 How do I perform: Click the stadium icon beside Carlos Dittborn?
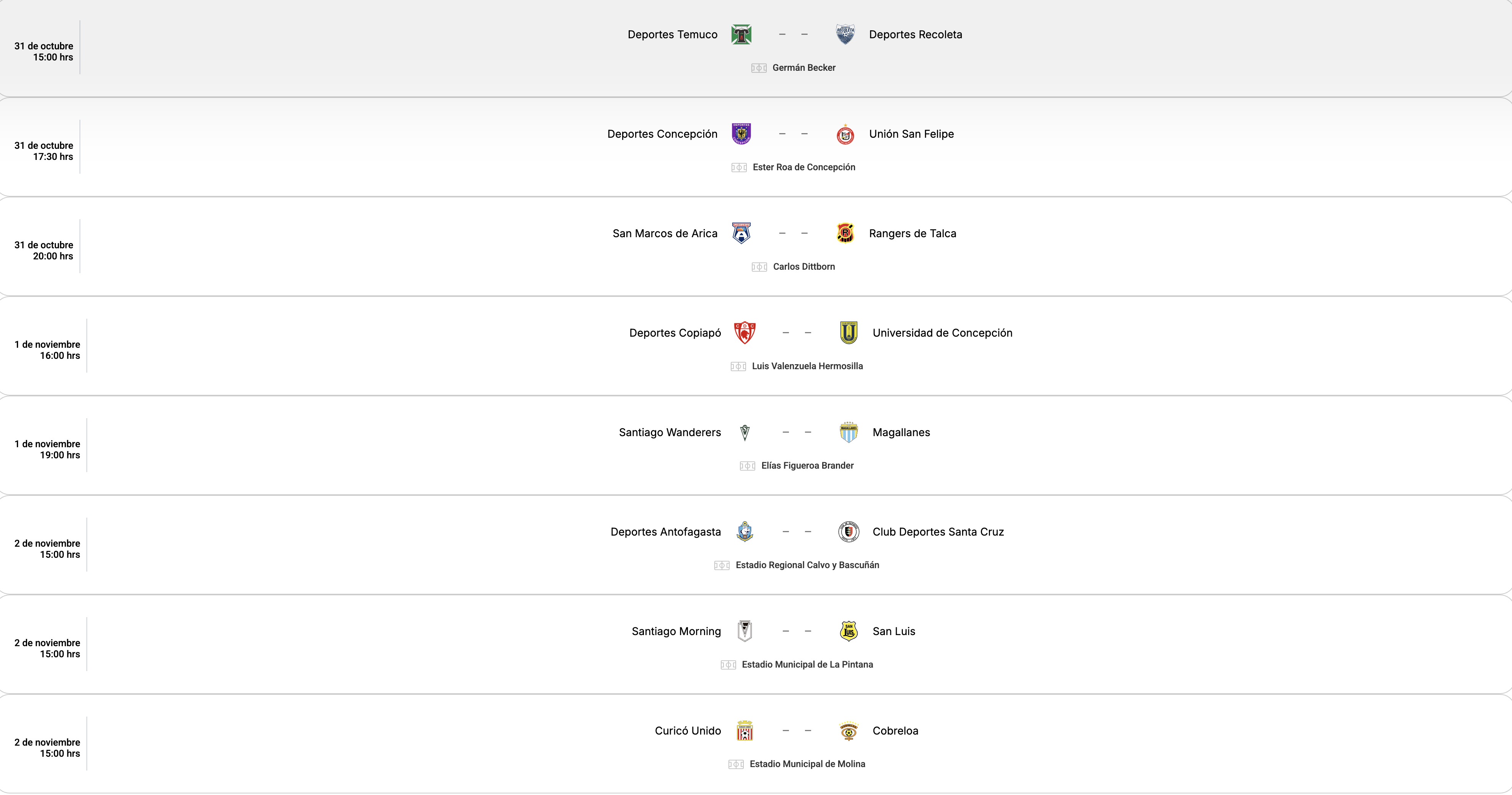pos(759,267)
